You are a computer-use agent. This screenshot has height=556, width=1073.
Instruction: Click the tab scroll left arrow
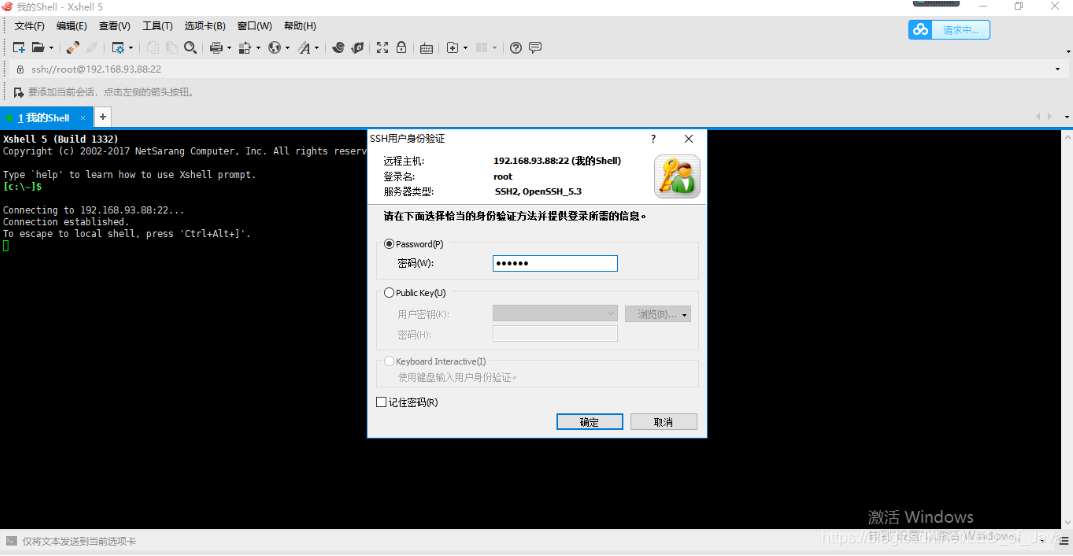point(1039,117)
